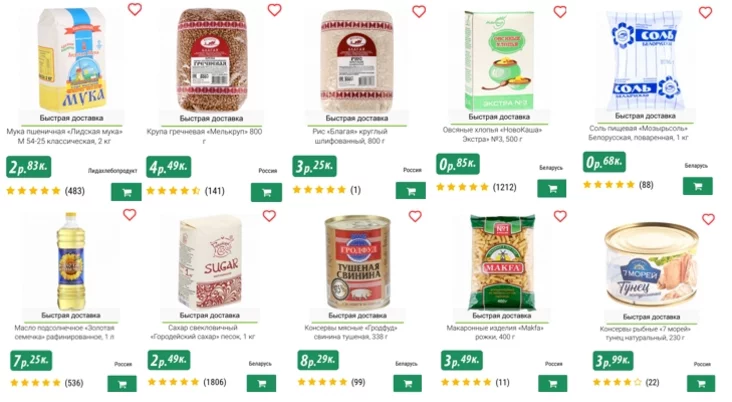732x402 pixels.
Task: Toggle favorite heart on buckwheat product
Action: tap(274, 10)
